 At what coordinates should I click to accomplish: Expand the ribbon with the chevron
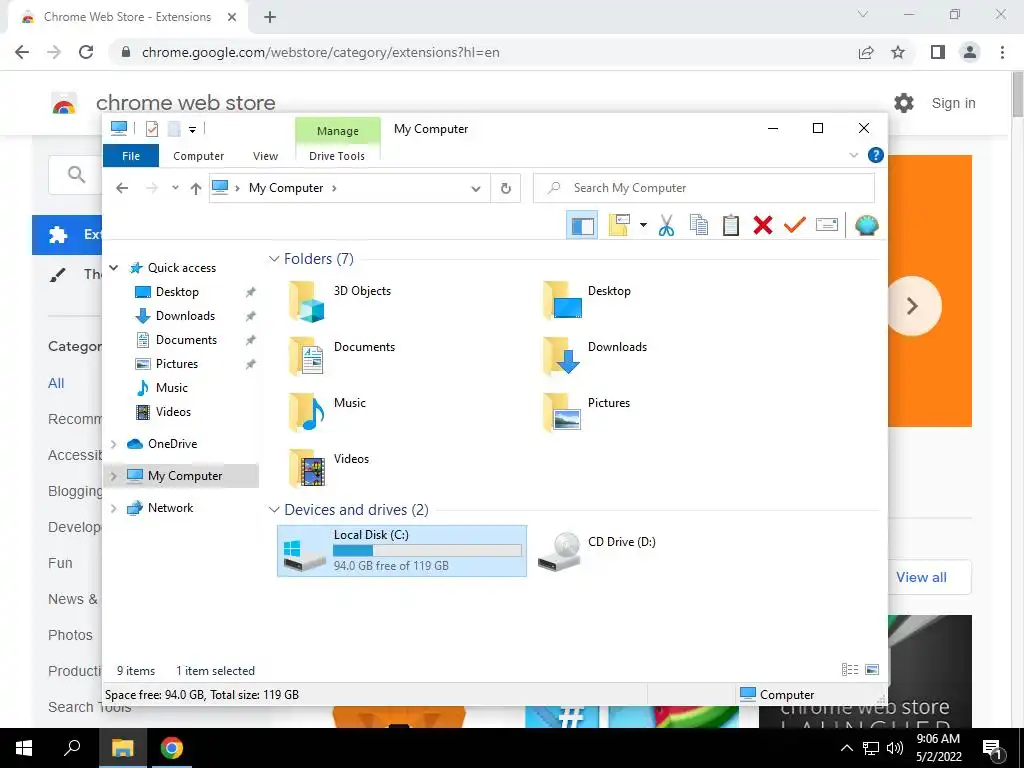click(854, 155)
